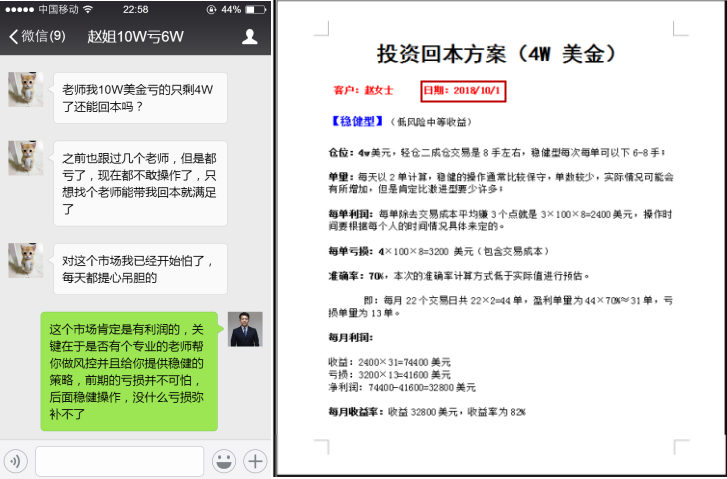727x479 pixels.
Task: Focus the chat message input field
Action: point(120,461)
